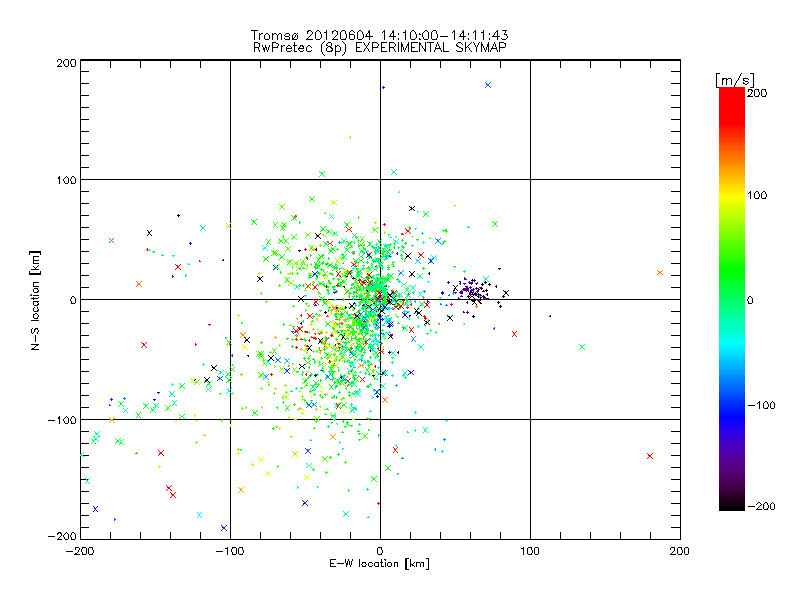
Task: Click the colorbar '-200' bottom label
Action: point(761,506)
